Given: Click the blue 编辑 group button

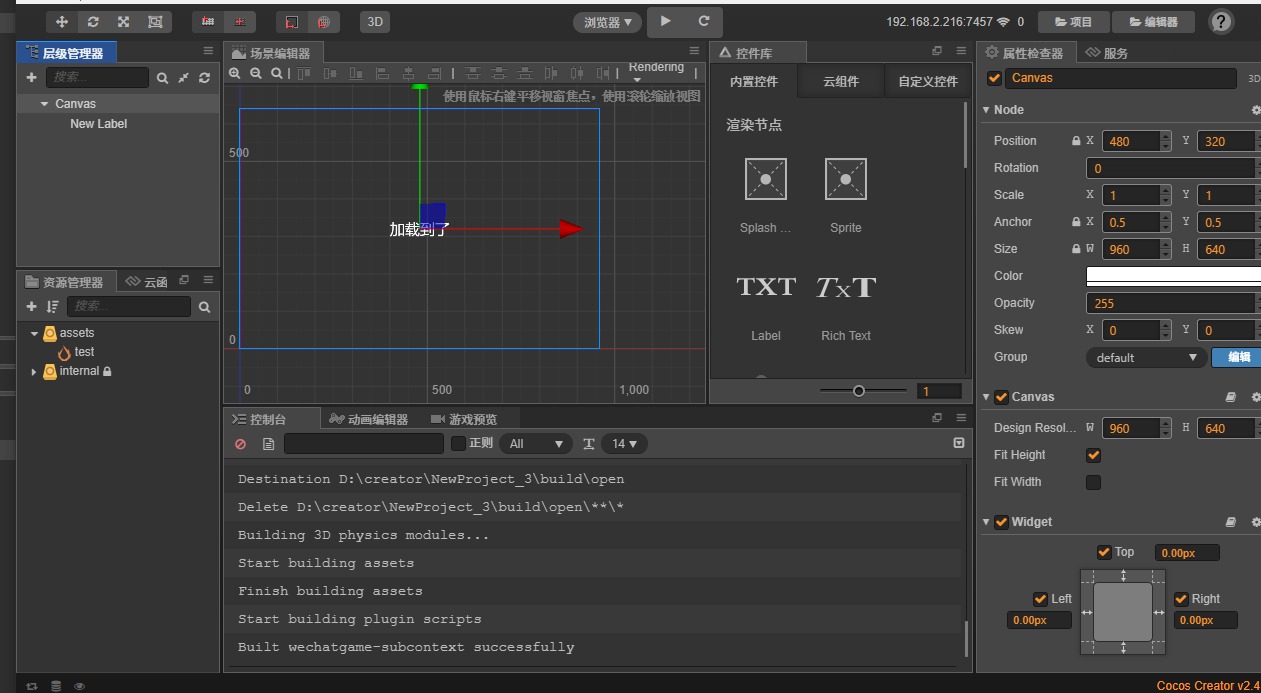Looking at the screenshot, I should [x=1237, y=357].
